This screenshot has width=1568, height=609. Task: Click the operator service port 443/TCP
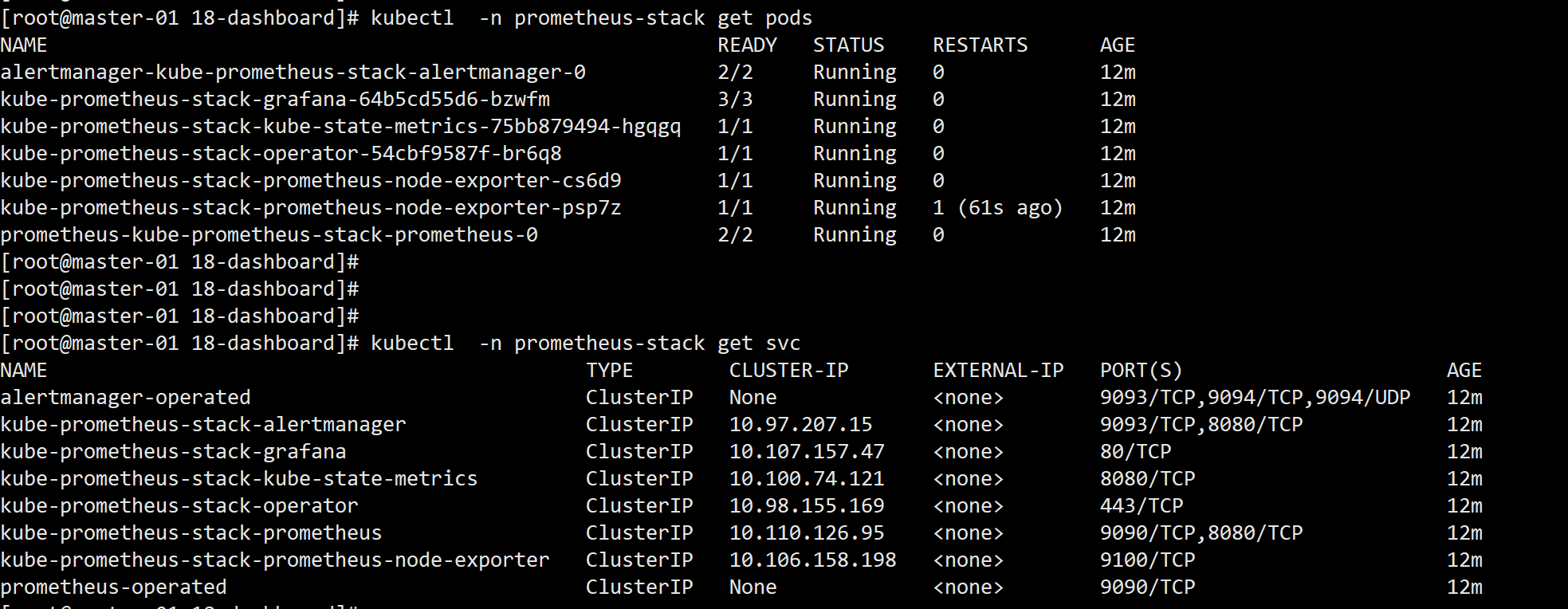(x=1142, y=506)
